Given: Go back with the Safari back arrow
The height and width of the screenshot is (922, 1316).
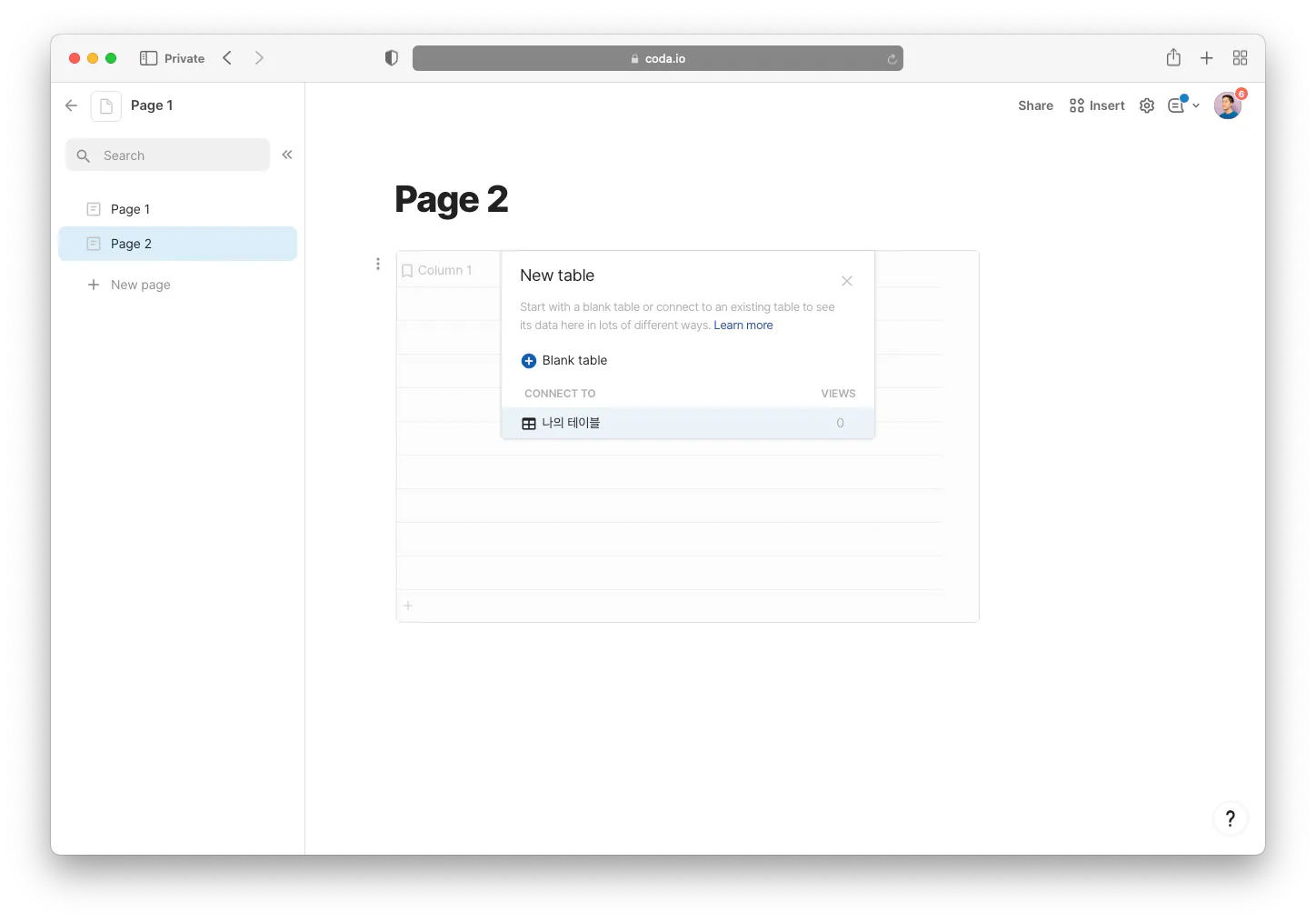Looking at the screenshot, I should [227, 58].
